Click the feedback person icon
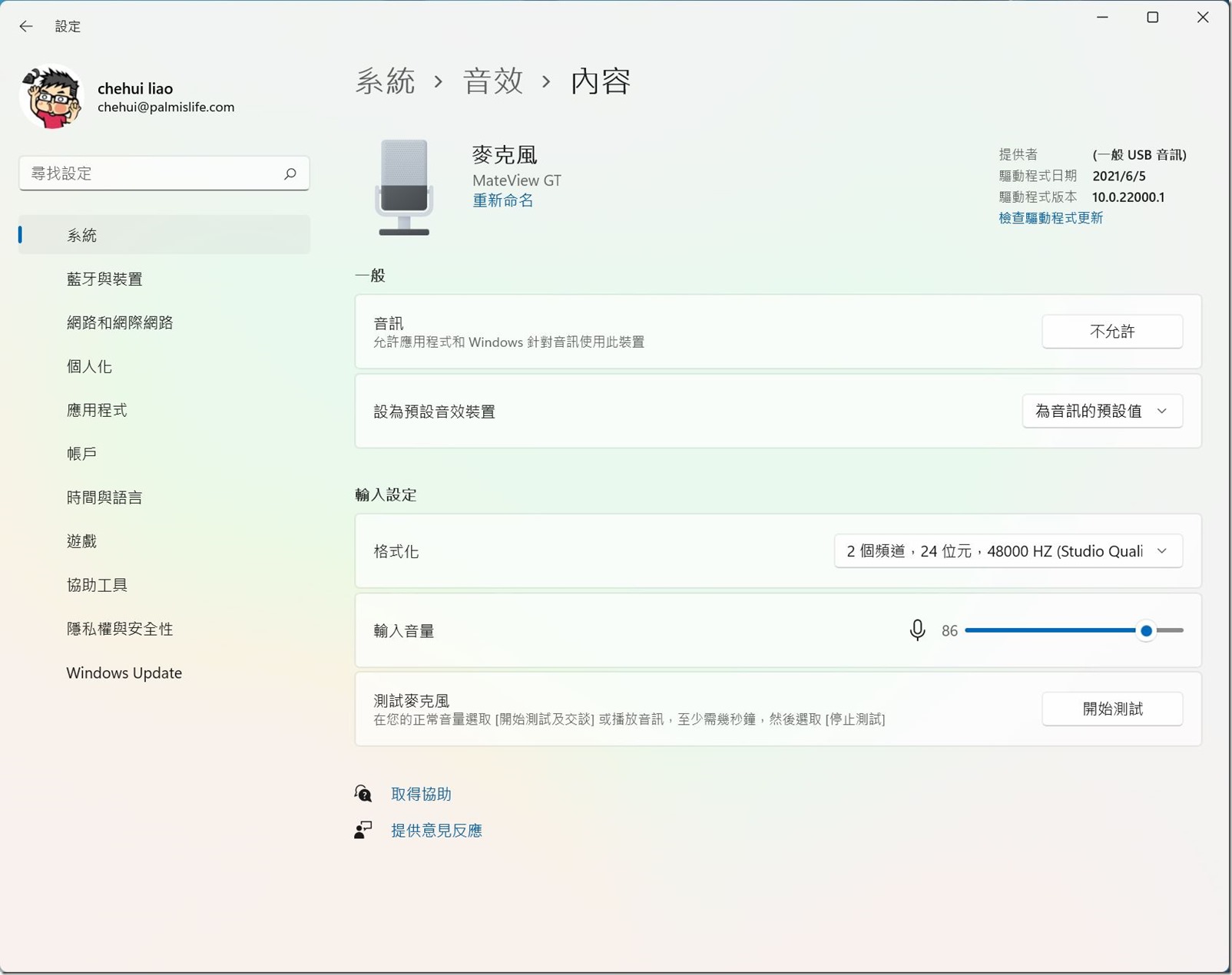The height and width of the screenshot is (975, 1232). click(x=363, y=830)
